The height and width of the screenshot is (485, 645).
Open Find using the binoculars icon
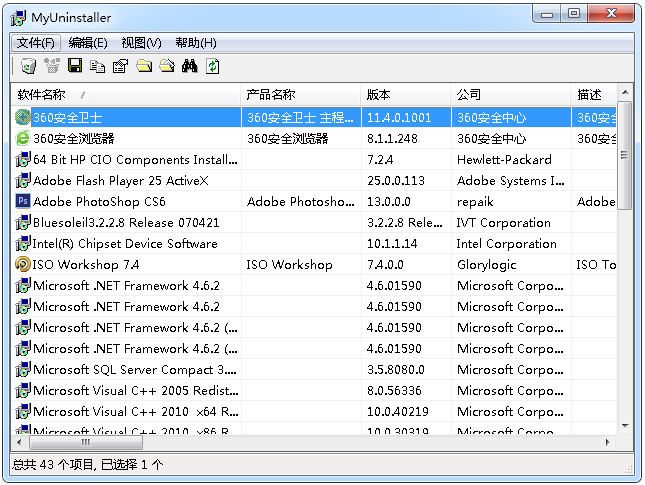click(190, 66)
